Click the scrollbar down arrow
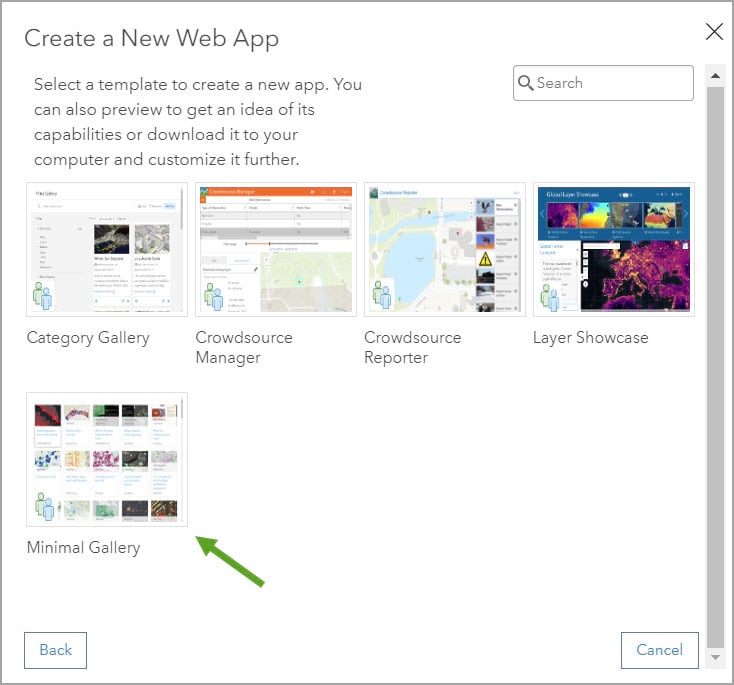 point(715,657)
